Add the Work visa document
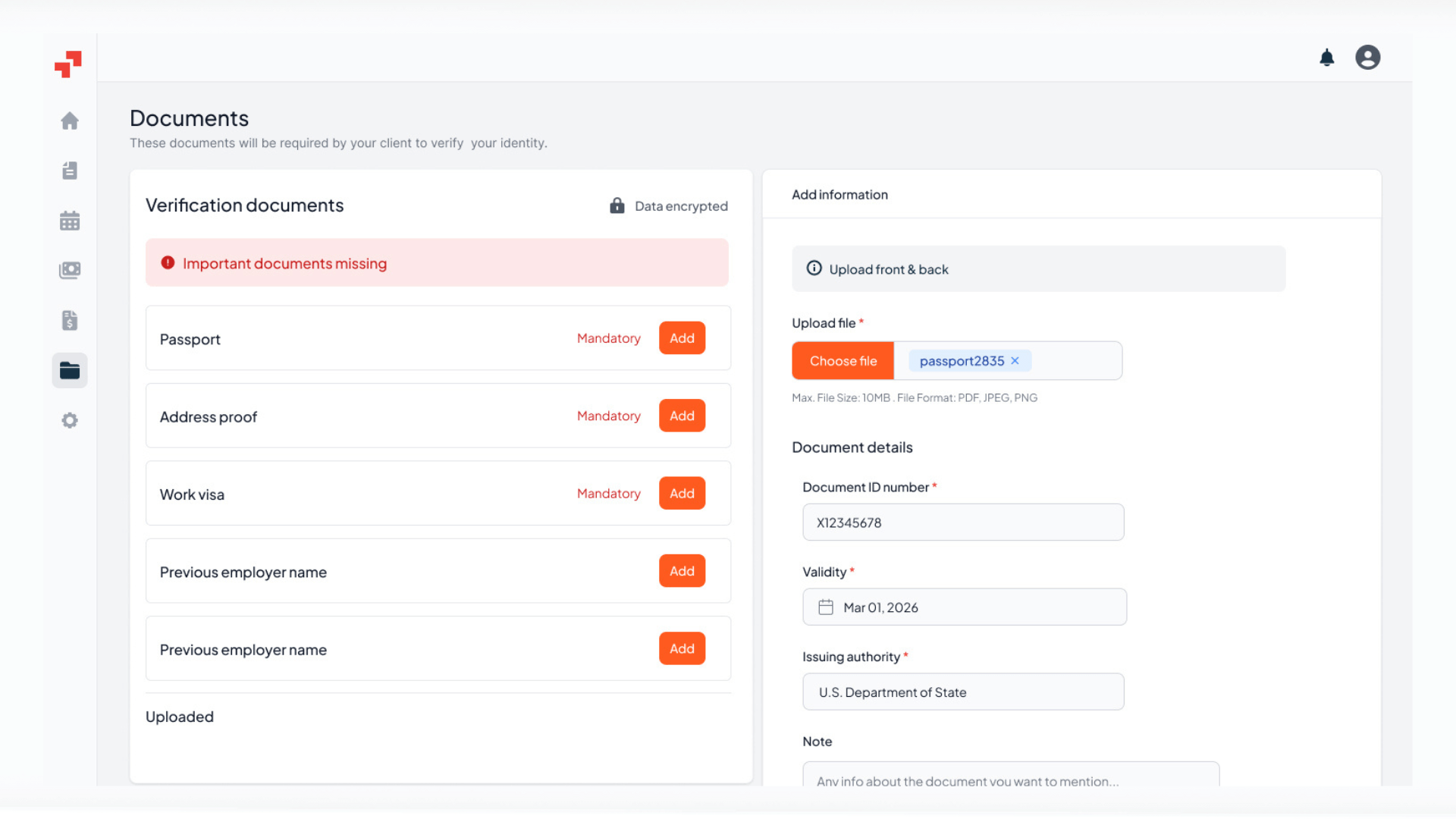 [x=681, y=493]
